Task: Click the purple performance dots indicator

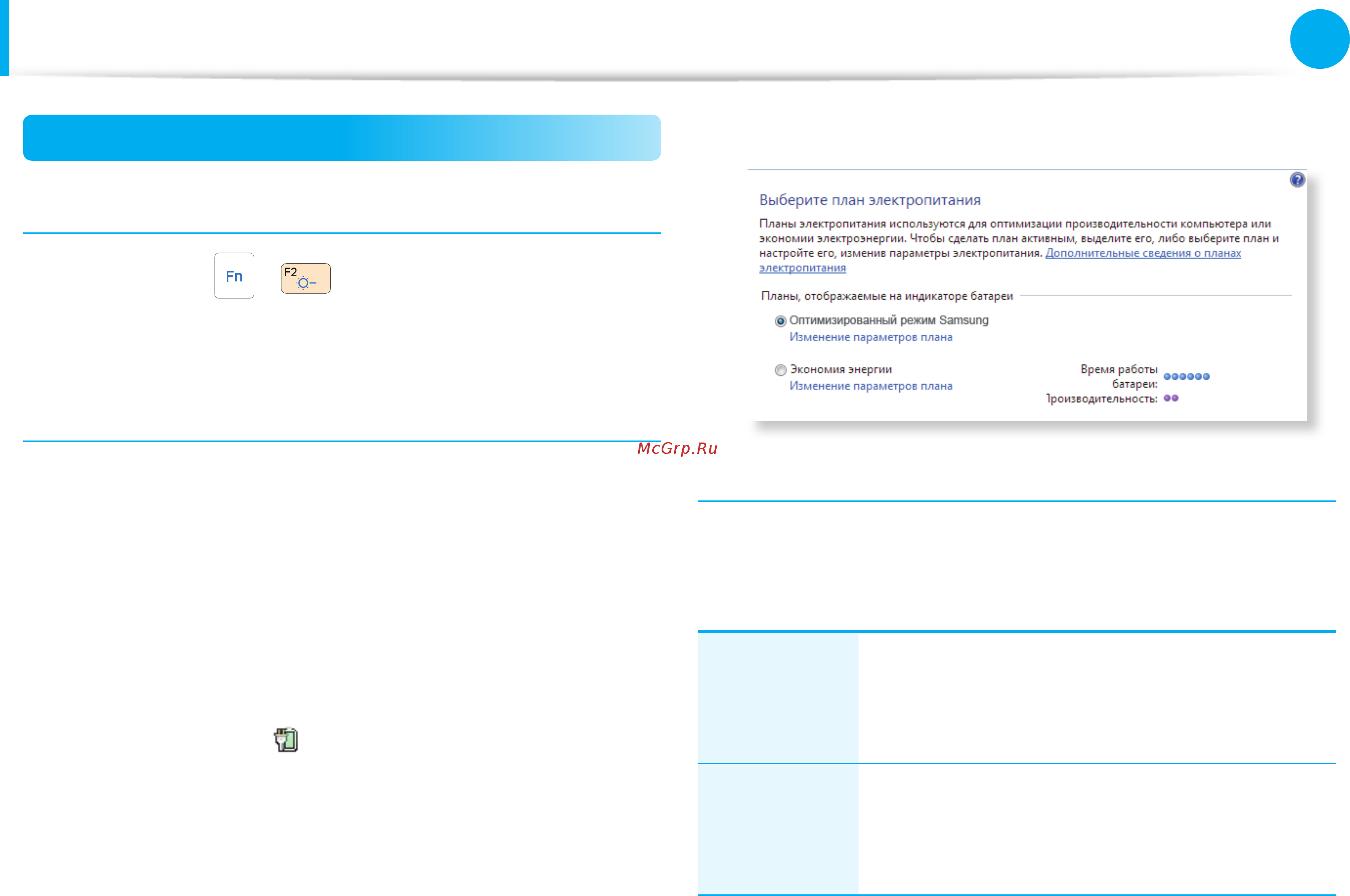Action: [1171, 398]
